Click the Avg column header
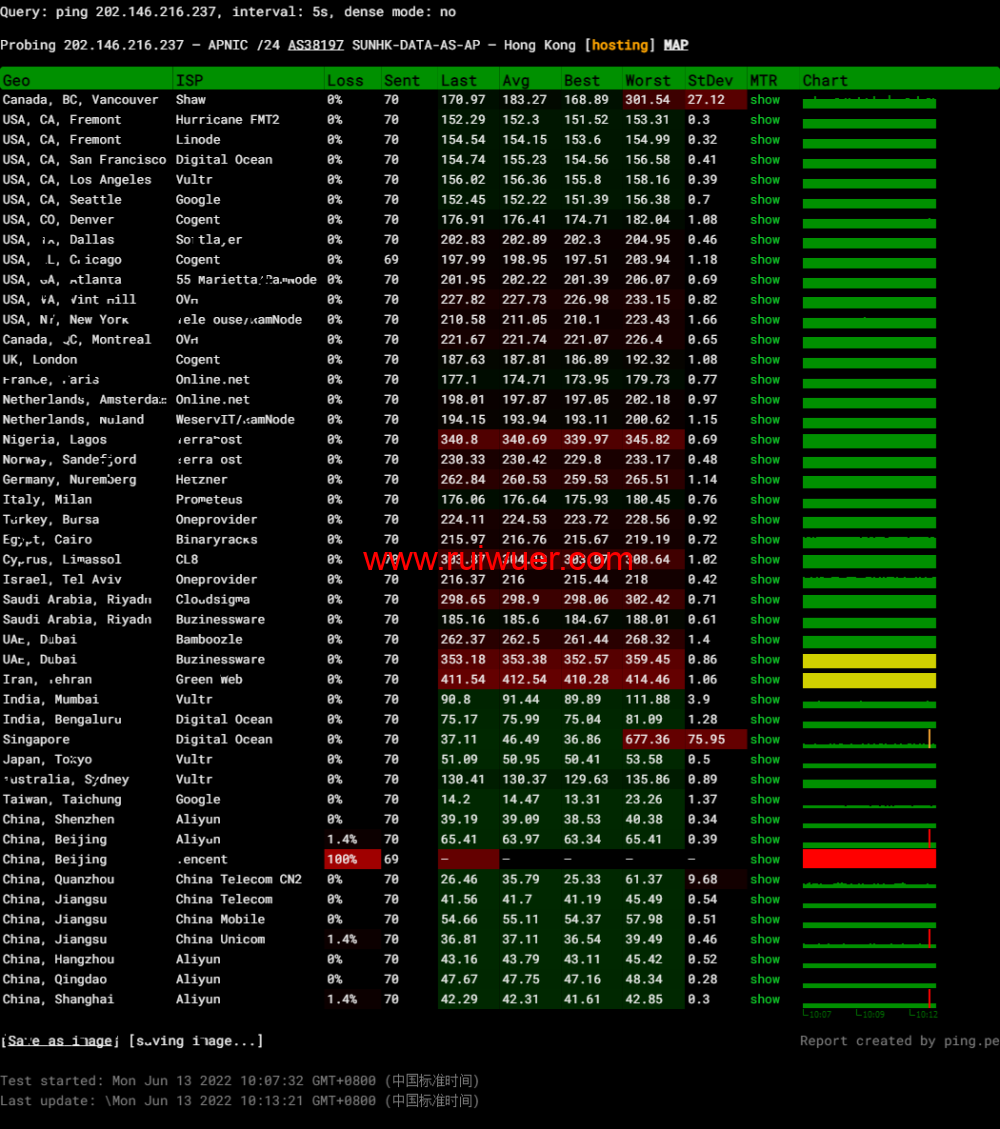The height and width of the screenshot is (1129, 1000). 516,80
